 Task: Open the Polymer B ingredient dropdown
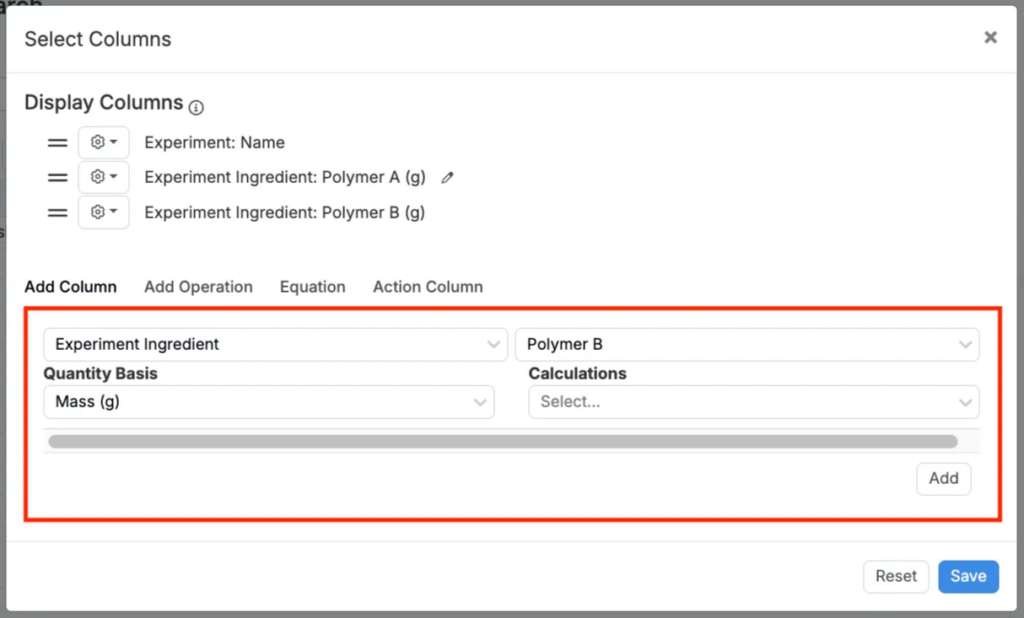coord(746,344)
